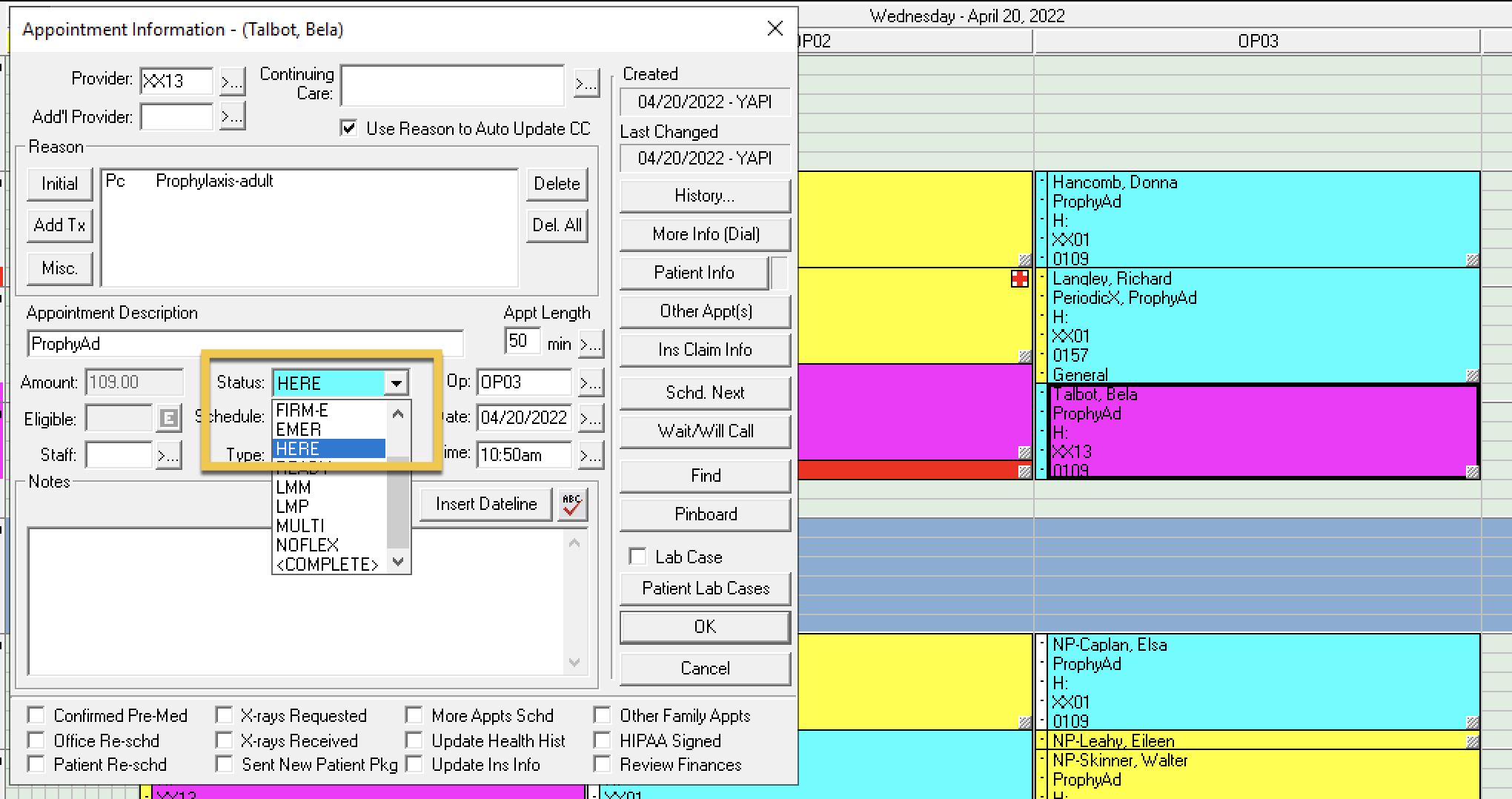Click Wait/Will Call button
Image resolution: width=1512 pixels, height=799 pixels.
click(705, 431)
